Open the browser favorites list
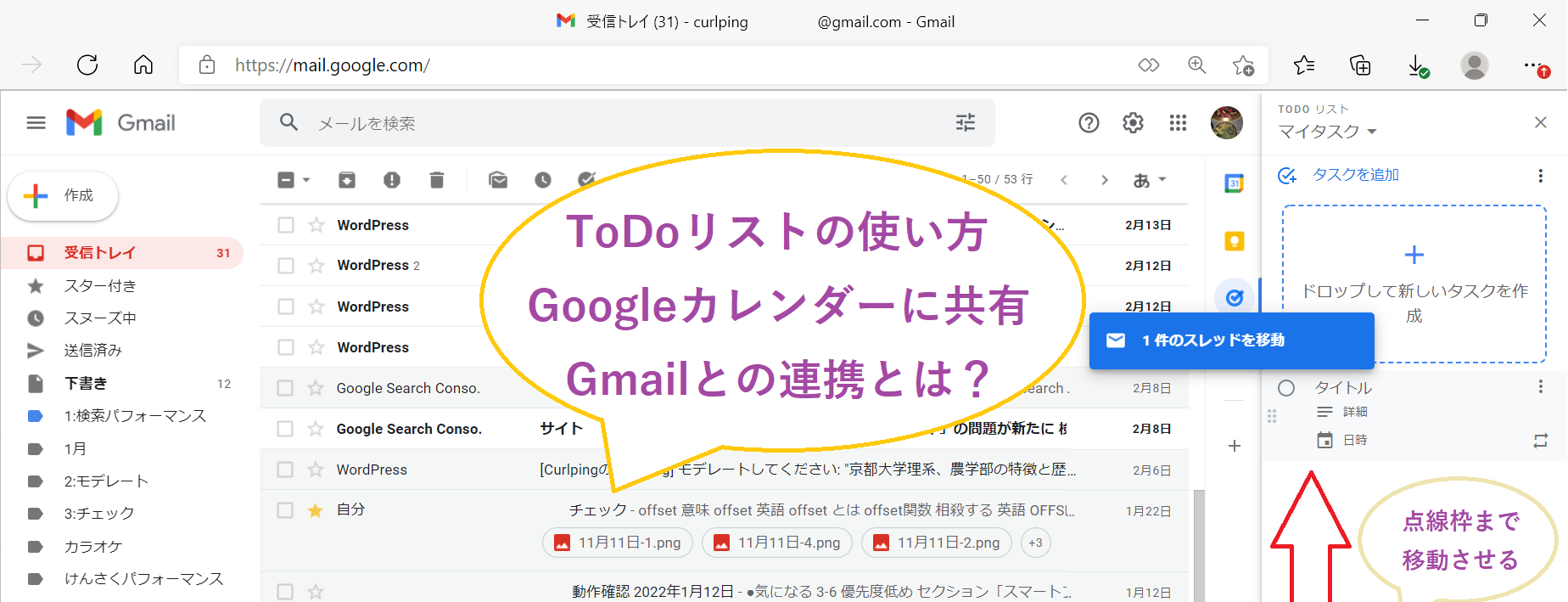 (1304, 65)
